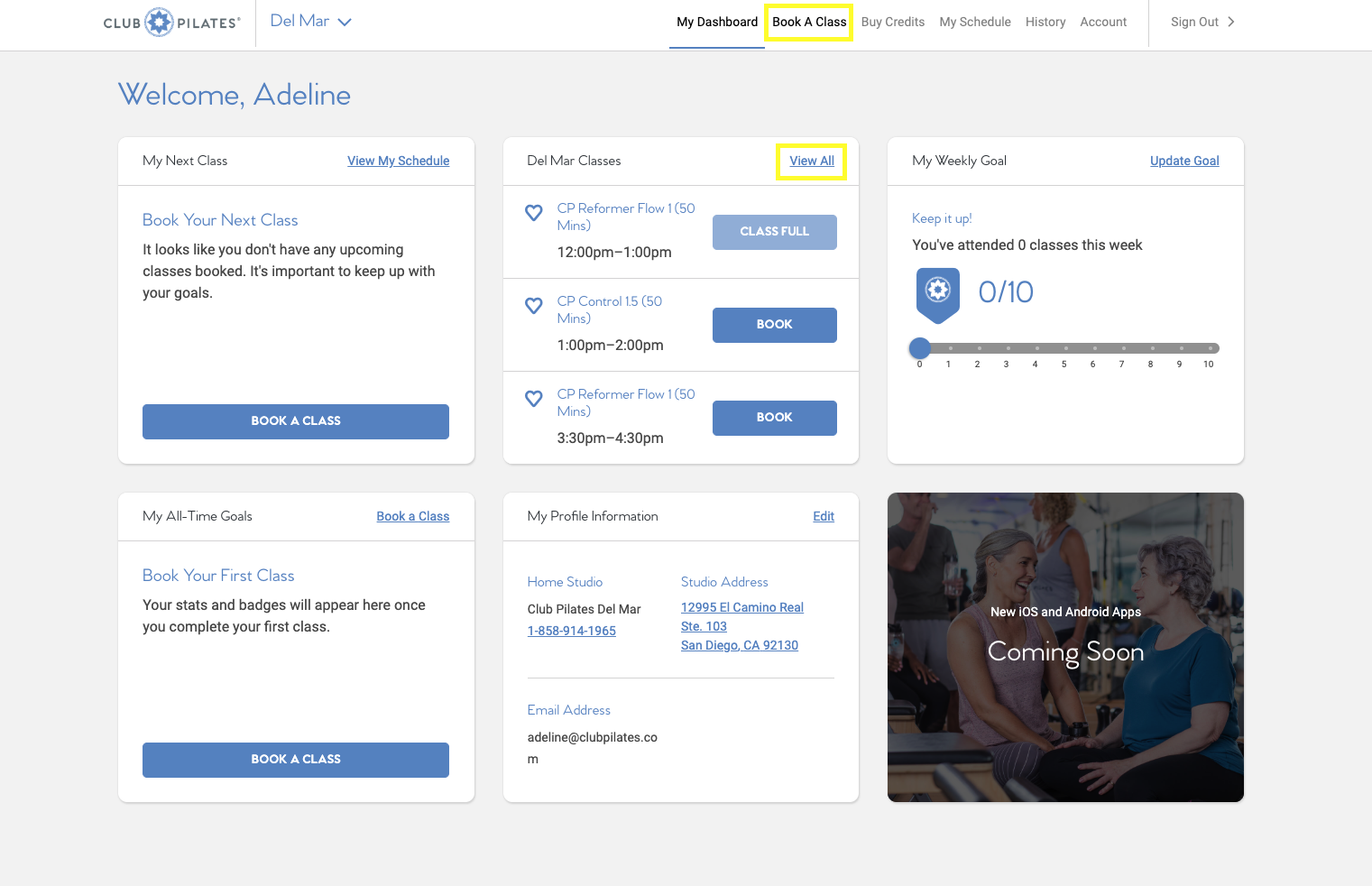Screen dimensions: 1372x886
Task: Click the Club Pilates logo
Action: coord(171,23)
